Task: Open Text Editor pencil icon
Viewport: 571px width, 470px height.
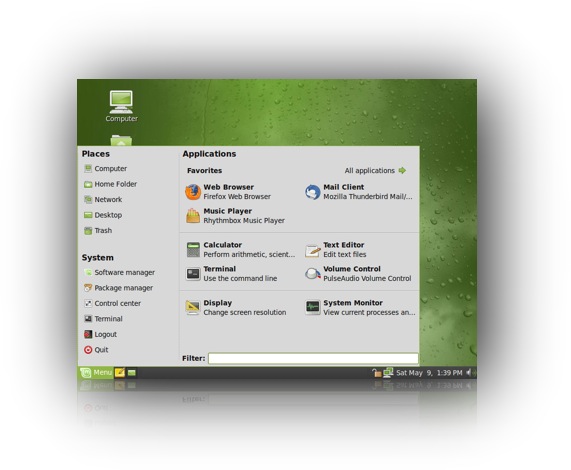Action: click(312, 250)
